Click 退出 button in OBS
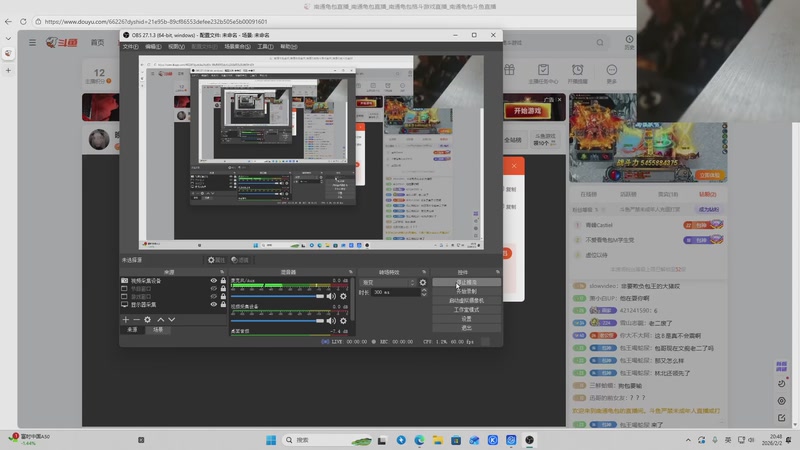800x450 pixels. pyautogui.click(x=466, y=328)
